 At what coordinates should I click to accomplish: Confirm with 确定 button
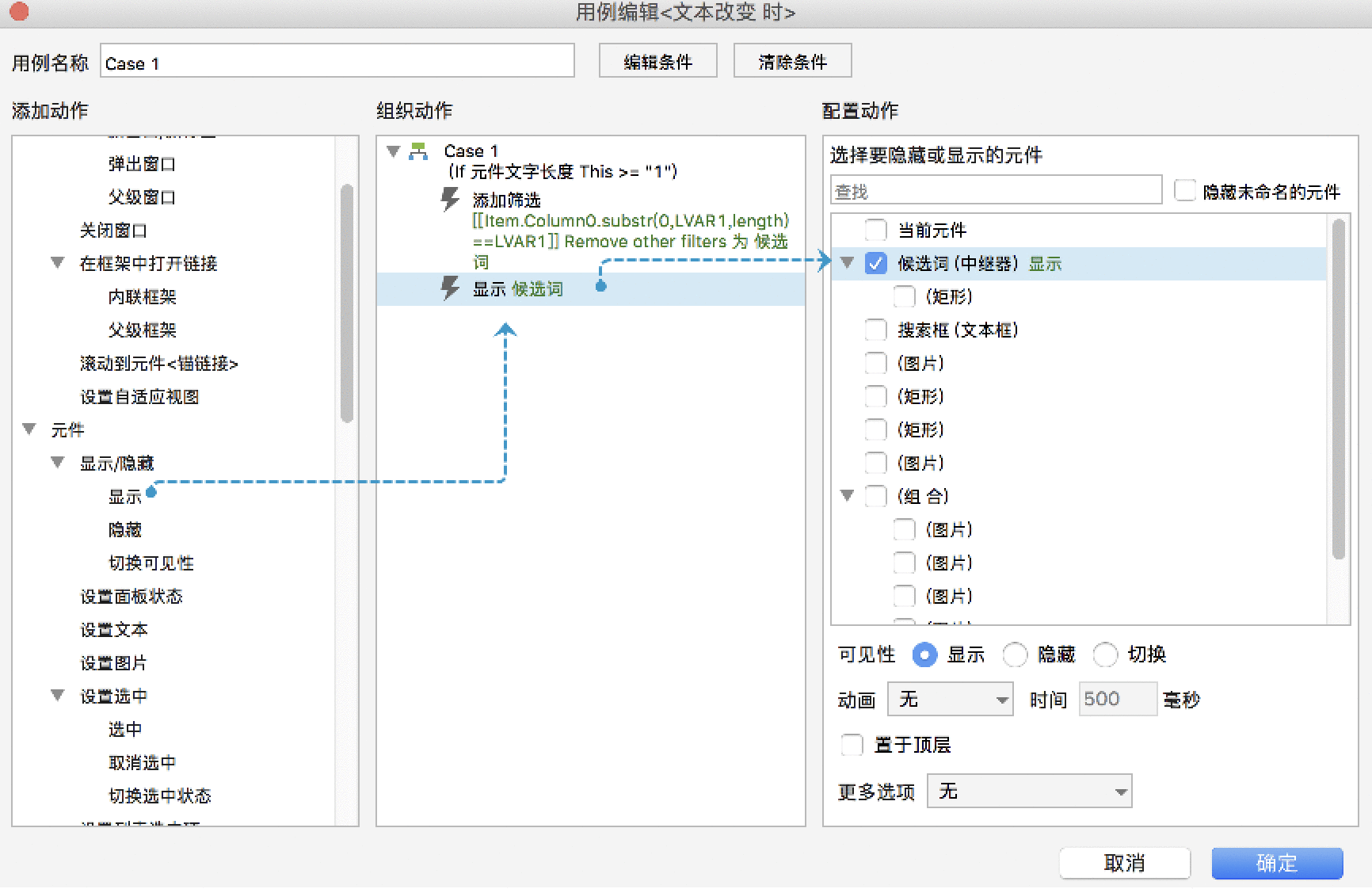(1277, 863)
